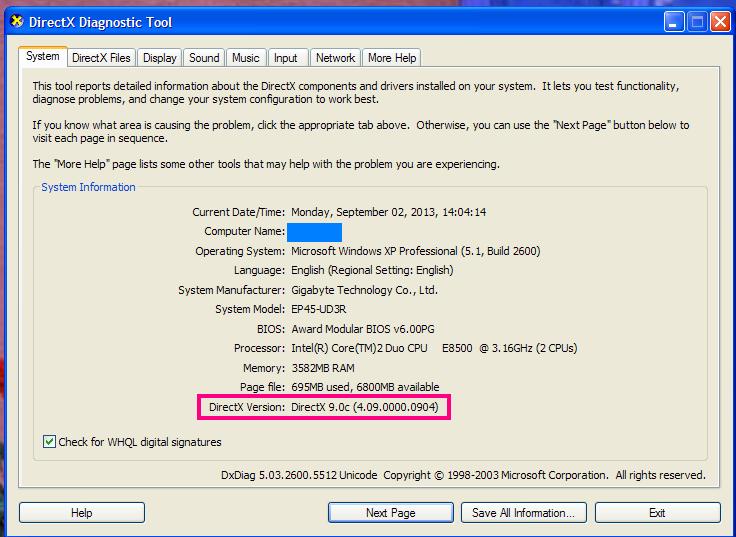The height and width of the screenshot is (537, 736).
Task: Switch to the System tab
Action: [43, 56]
